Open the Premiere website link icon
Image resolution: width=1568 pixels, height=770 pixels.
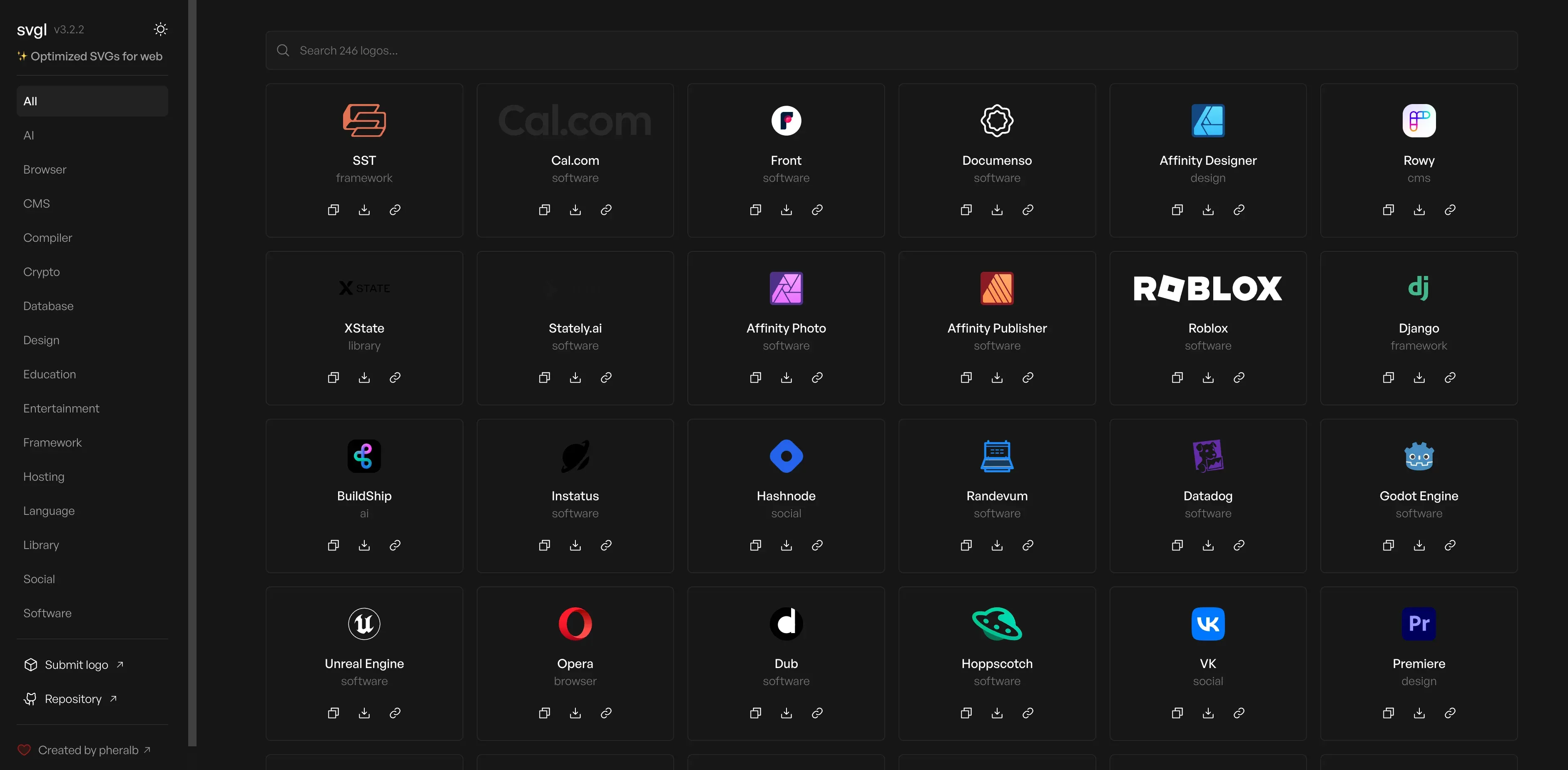[x=1450, y=713]
